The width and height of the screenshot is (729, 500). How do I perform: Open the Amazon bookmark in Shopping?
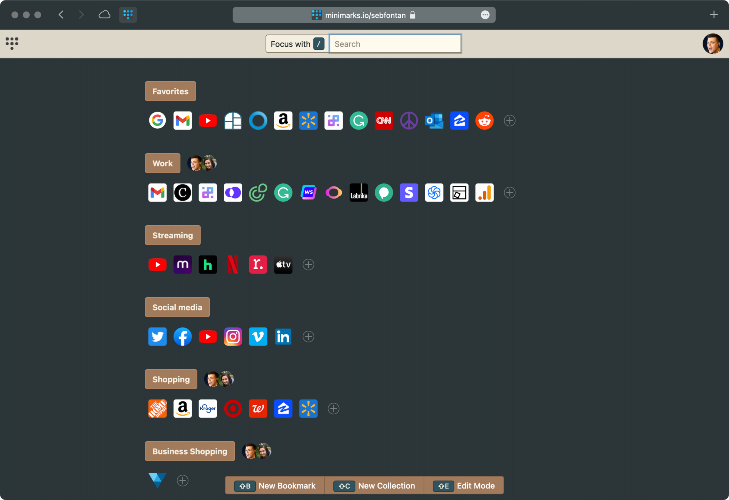point(183,409)
